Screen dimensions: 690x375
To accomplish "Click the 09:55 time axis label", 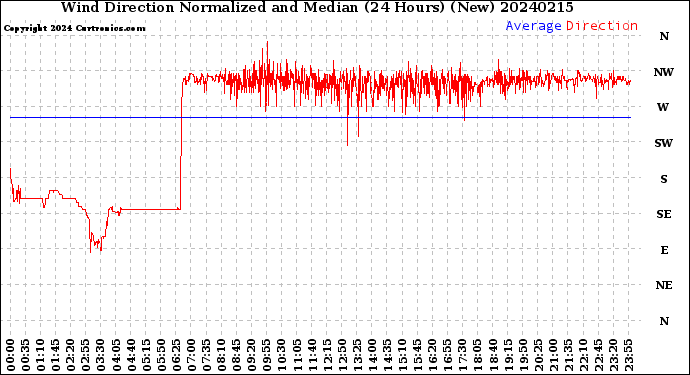I will [267, 355].
